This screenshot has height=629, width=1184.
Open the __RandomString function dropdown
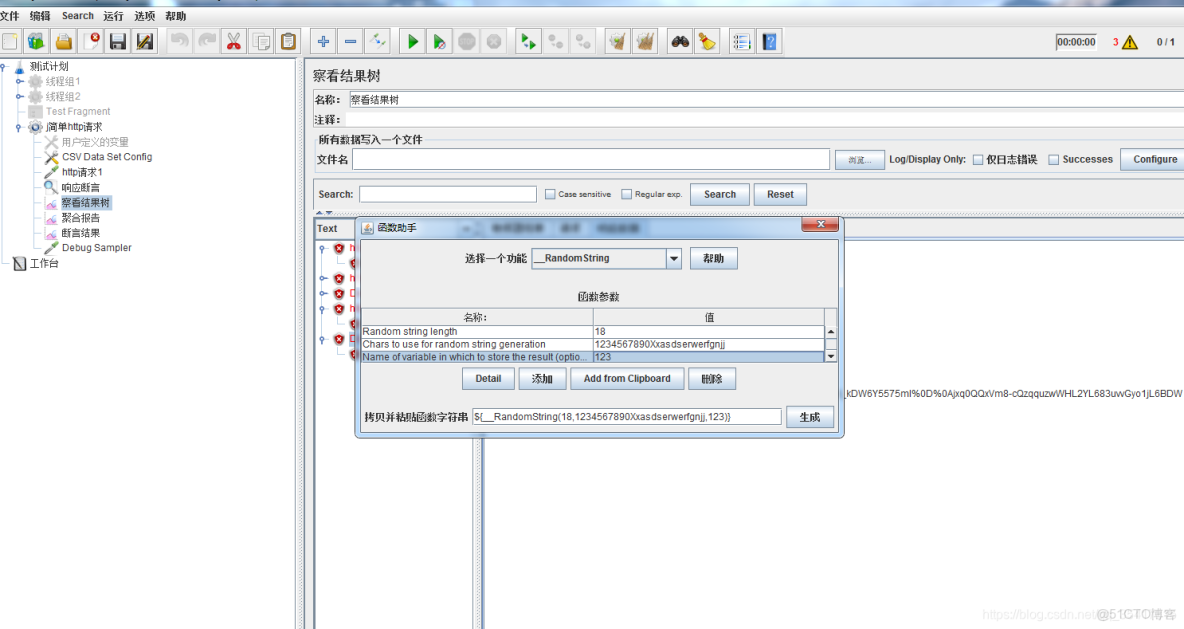pyautogui.click(x=675, y=258)
